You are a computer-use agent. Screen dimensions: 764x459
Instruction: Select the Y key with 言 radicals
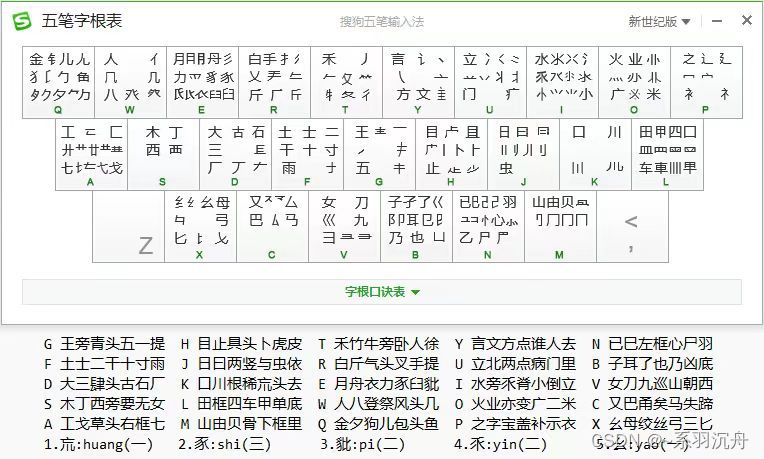pos(419,82)
